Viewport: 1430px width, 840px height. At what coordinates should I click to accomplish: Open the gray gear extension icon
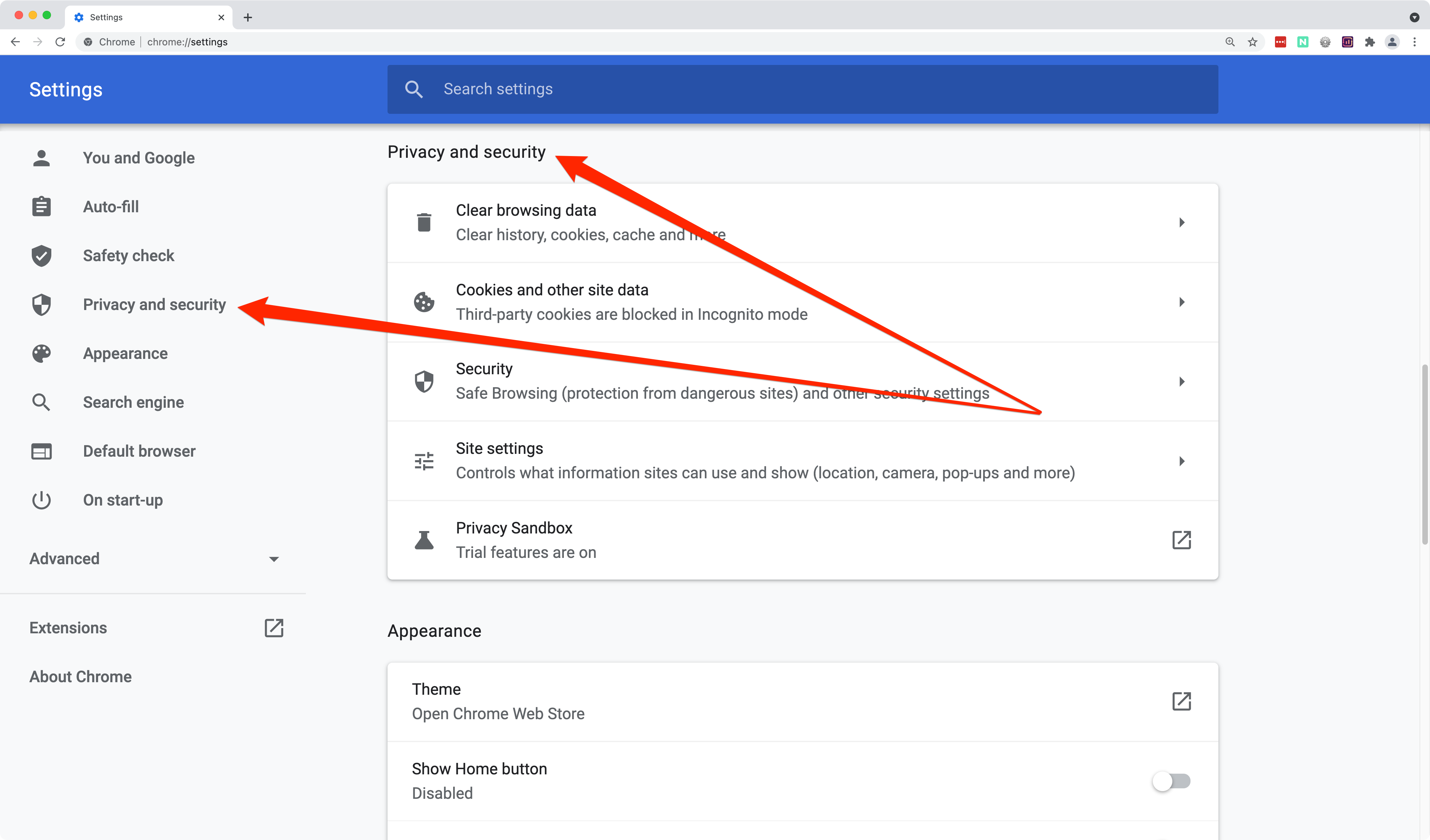[1325, 42]
